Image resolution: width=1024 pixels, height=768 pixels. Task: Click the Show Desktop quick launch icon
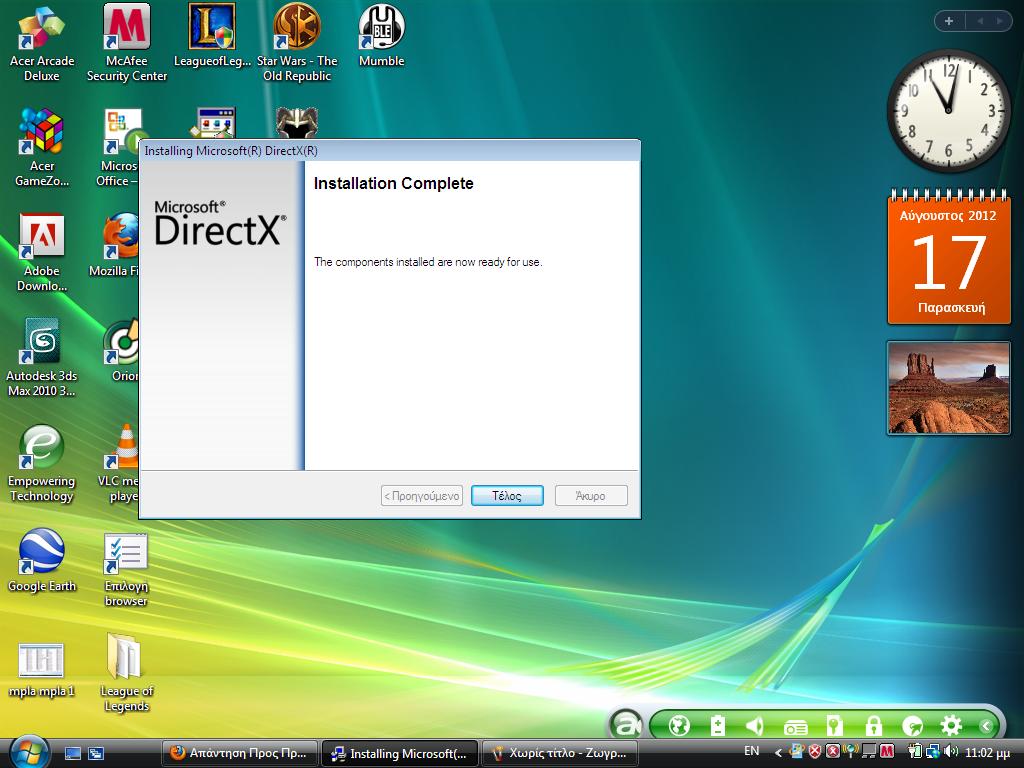tap(72, 753)
